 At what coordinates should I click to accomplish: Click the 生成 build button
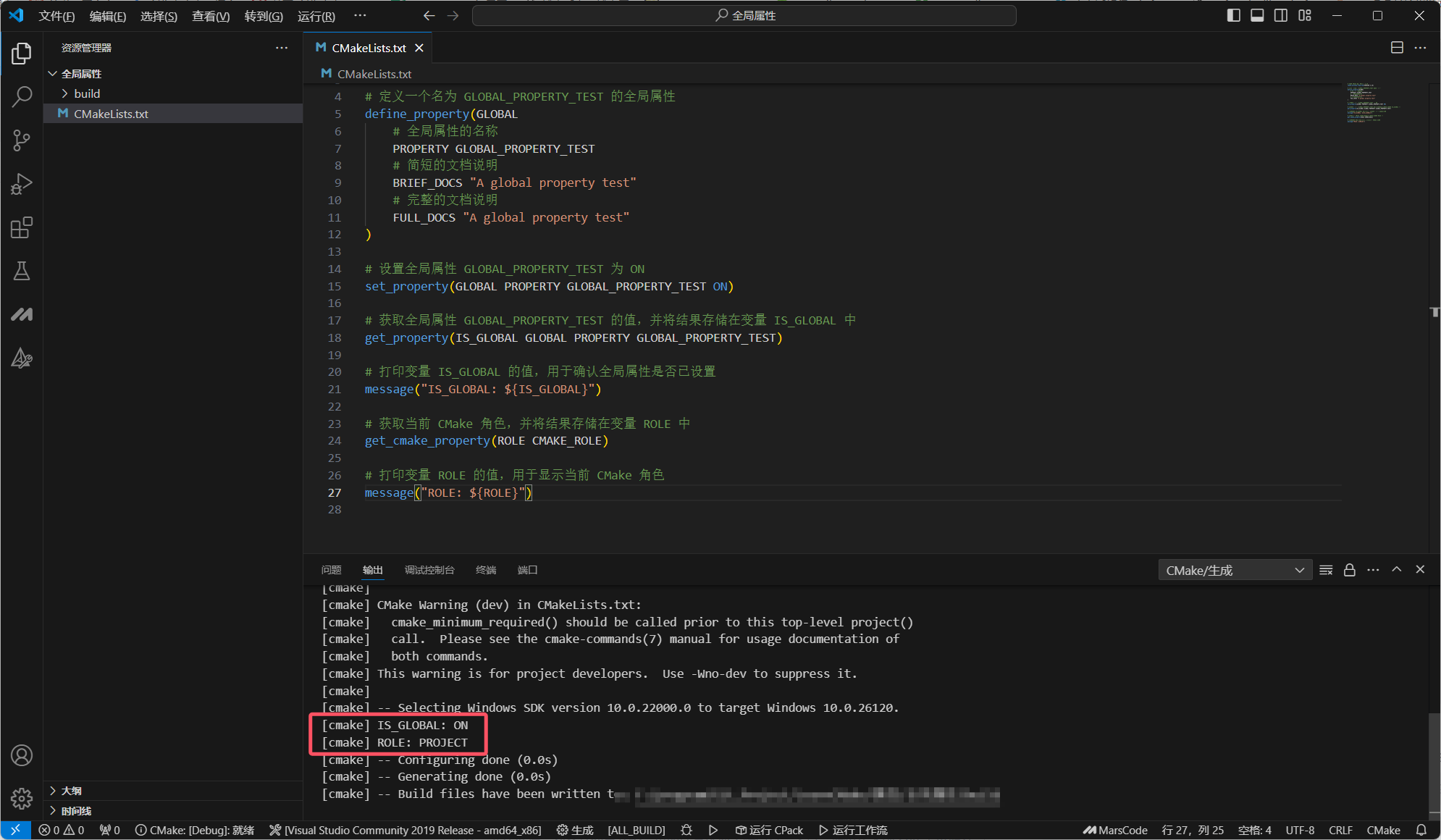pos(575,830)
